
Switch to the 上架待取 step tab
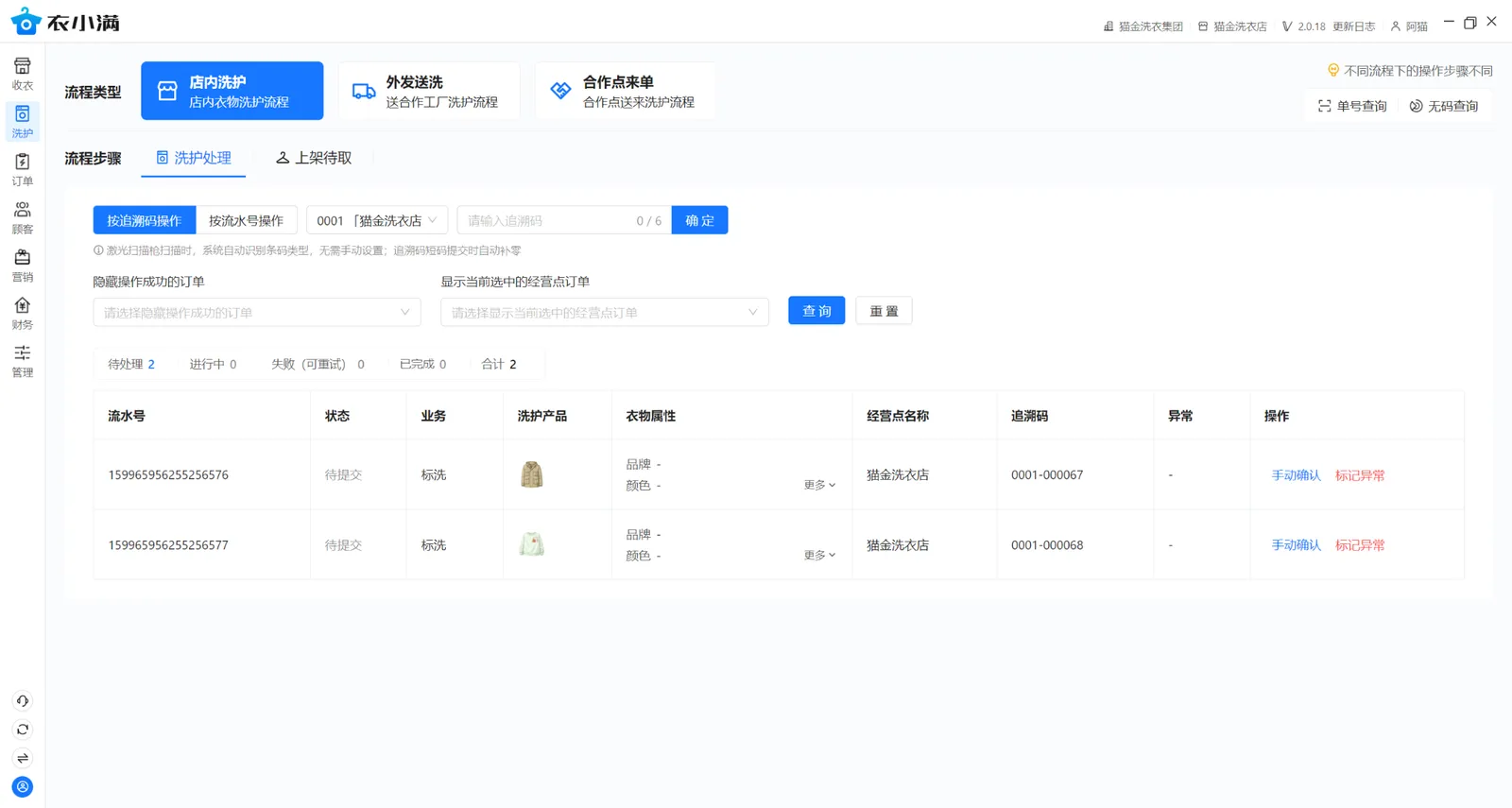[314, 158]
